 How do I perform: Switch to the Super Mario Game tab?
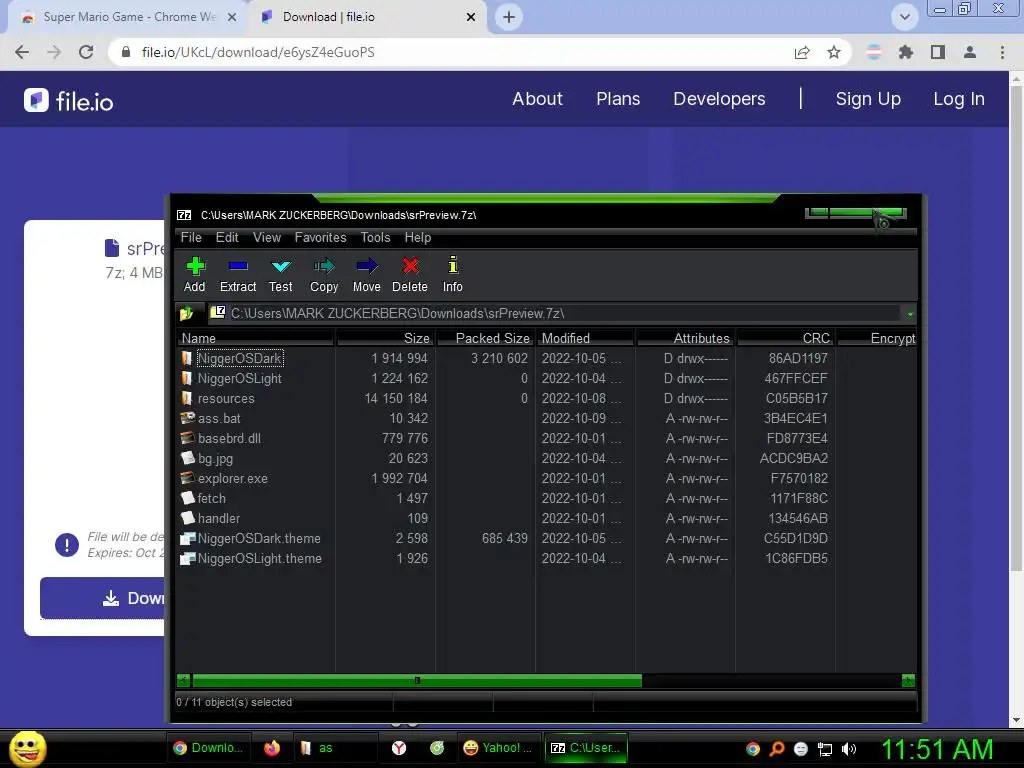pos(126,17)
